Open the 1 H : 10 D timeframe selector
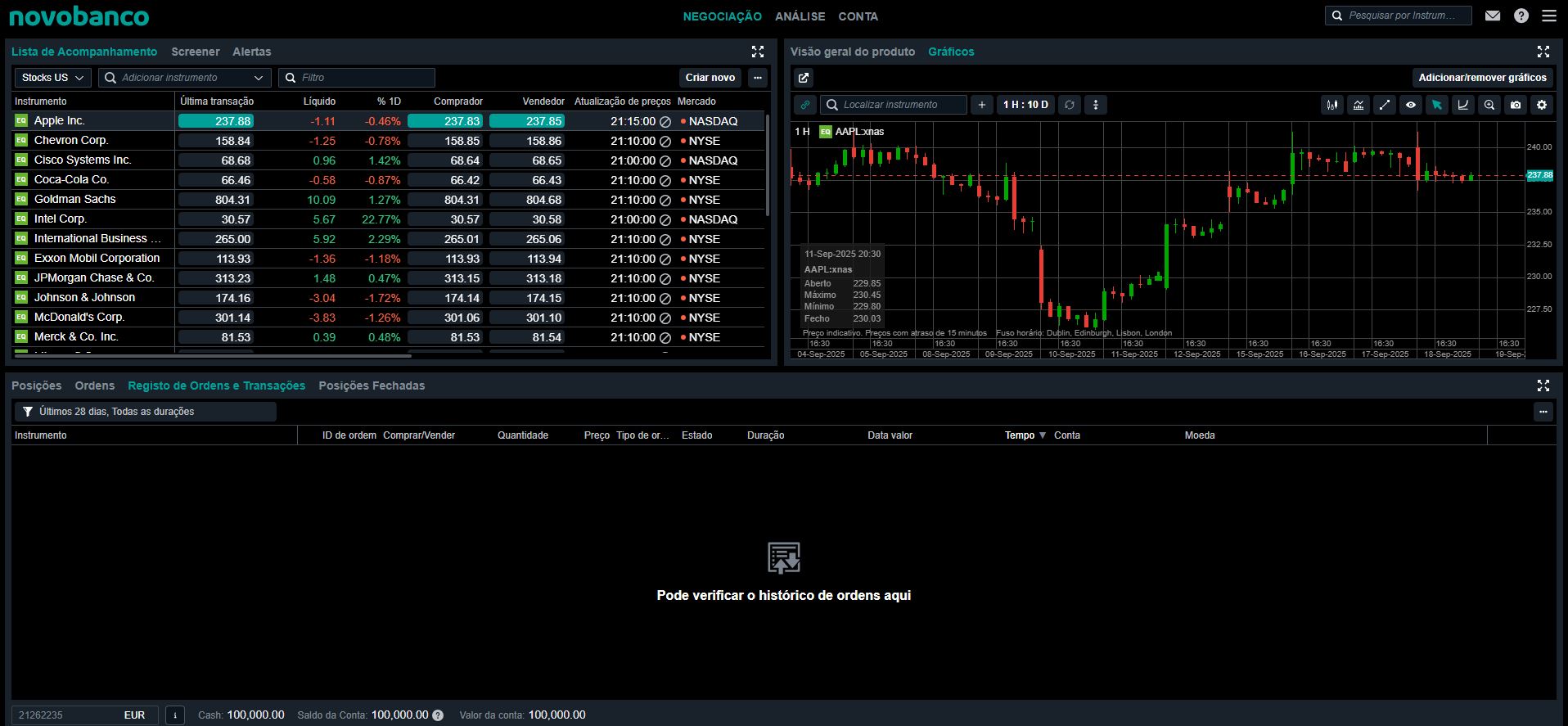 1025,105
